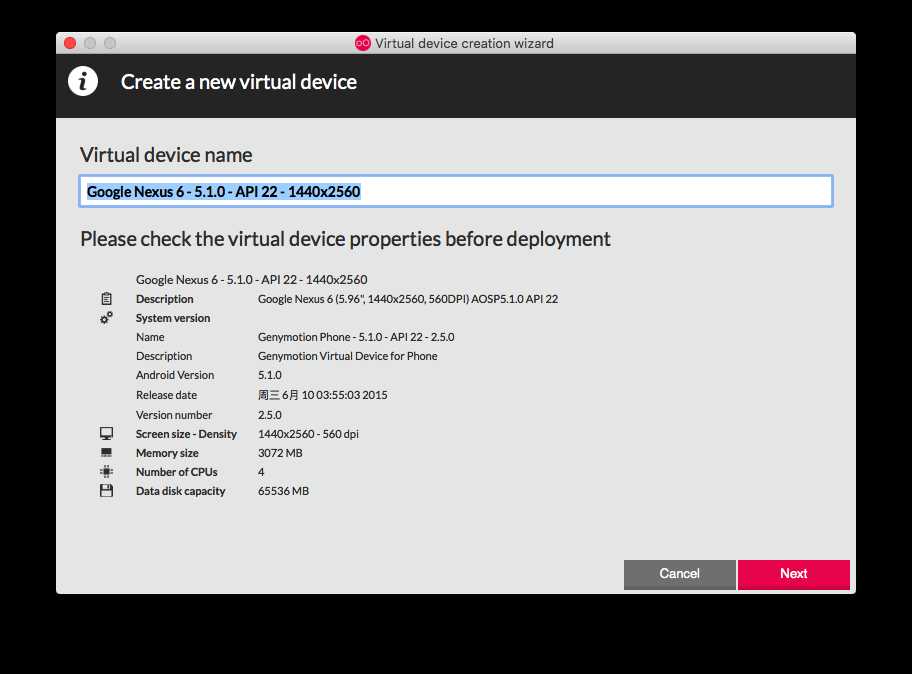Click the clipboard Description icon
The image size is (912, 674).
point(106,299)
